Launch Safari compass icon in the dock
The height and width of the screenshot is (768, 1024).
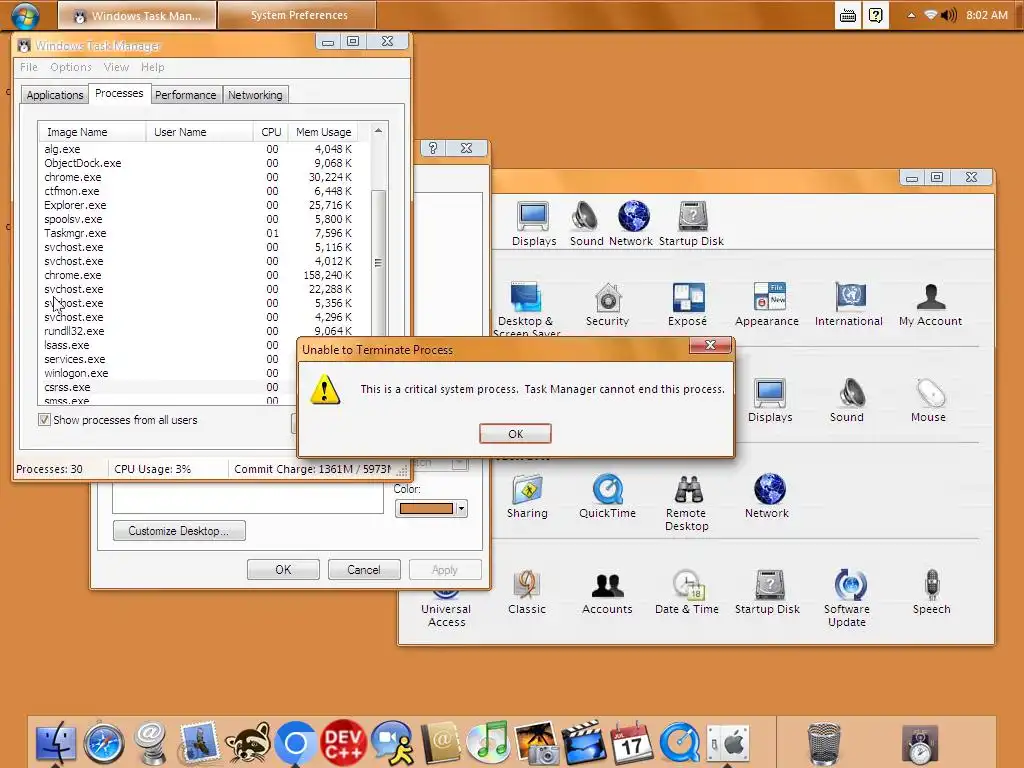click(x=103, y=743)
